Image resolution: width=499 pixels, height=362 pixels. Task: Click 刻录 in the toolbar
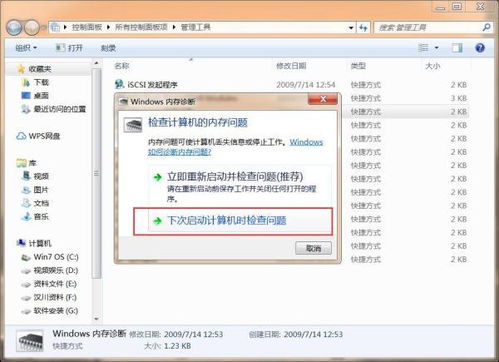click(x=108, y=48)
